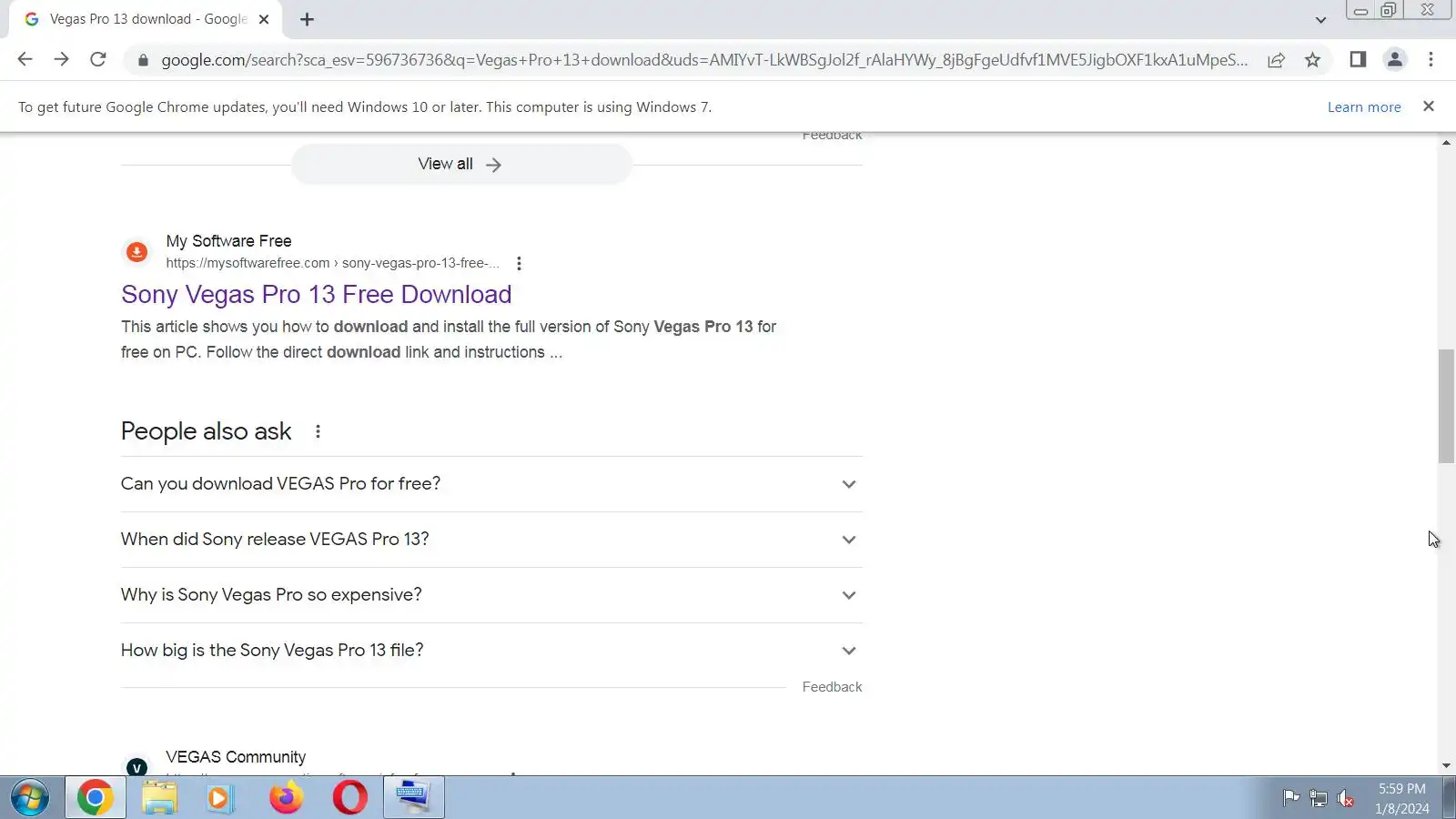This screenshot has width=1456, height=819.
Task: Open File Explorer from the taskbar
Action: point(159,798)
